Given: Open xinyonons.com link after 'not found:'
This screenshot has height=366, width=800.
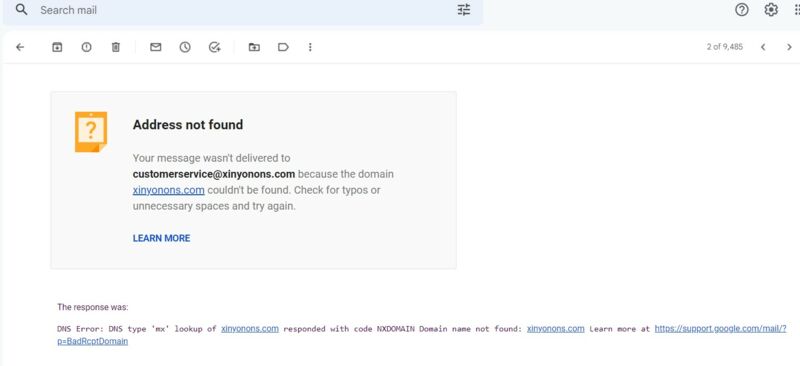Looking at the screenshot, I should coord(556,329).
